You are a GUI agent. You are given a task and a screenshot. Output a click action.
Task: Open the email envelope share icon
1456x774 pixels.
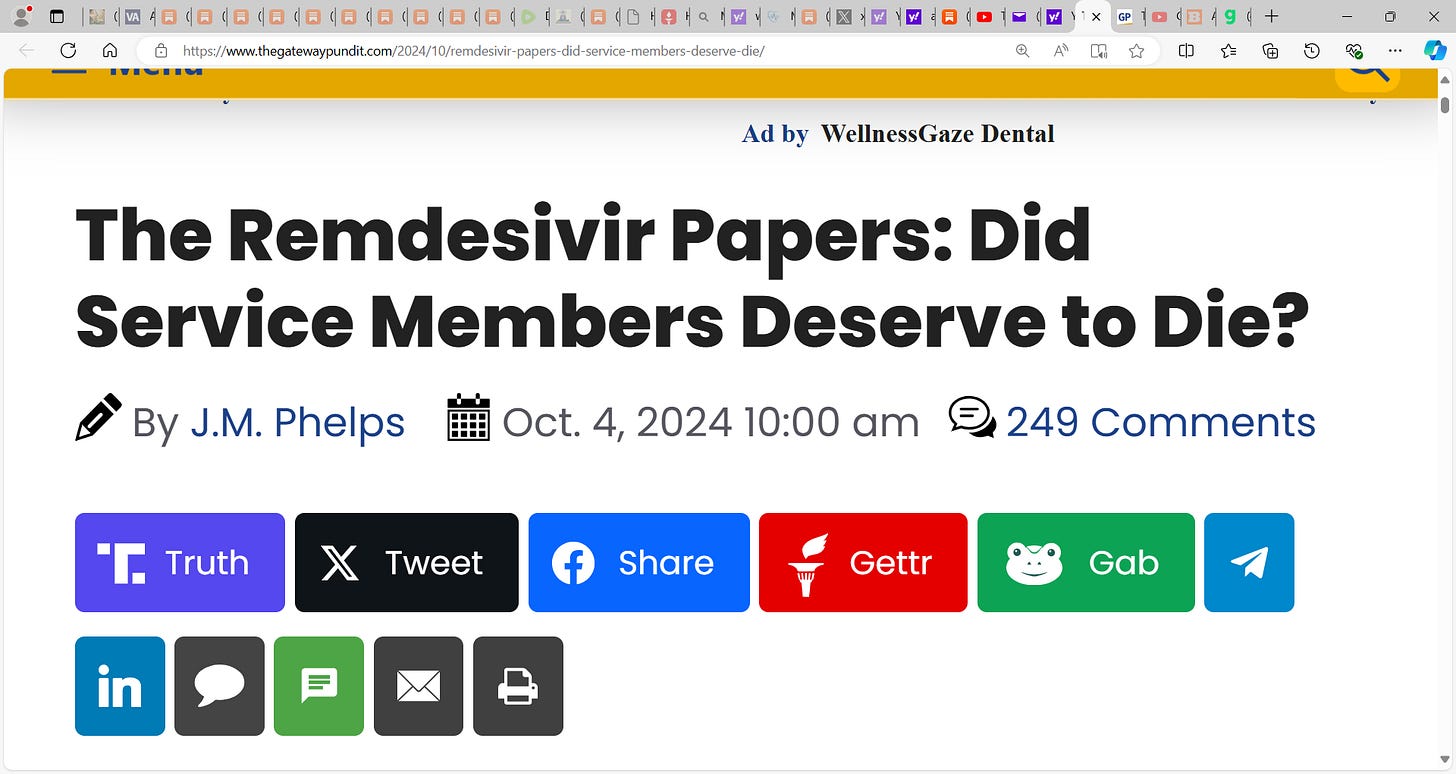coord(418,686)
